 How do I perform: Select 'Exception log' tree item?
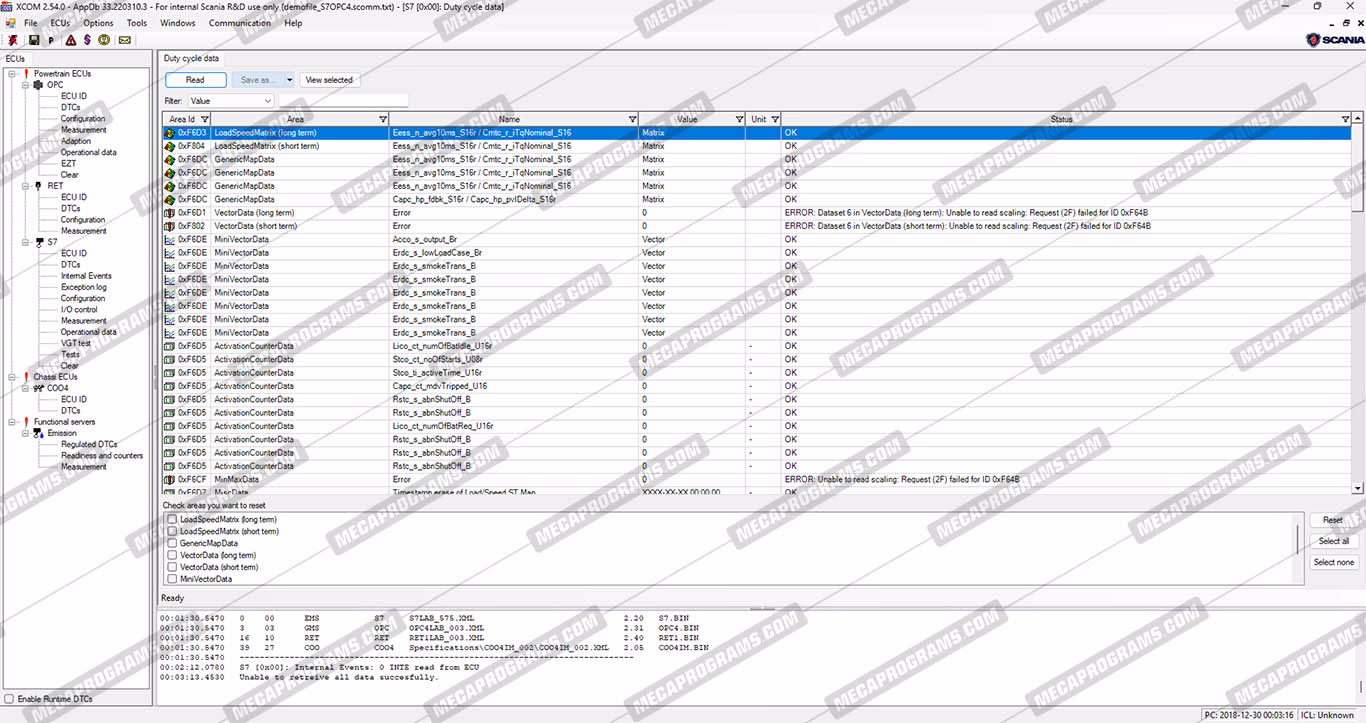click(x=83, y=287)
